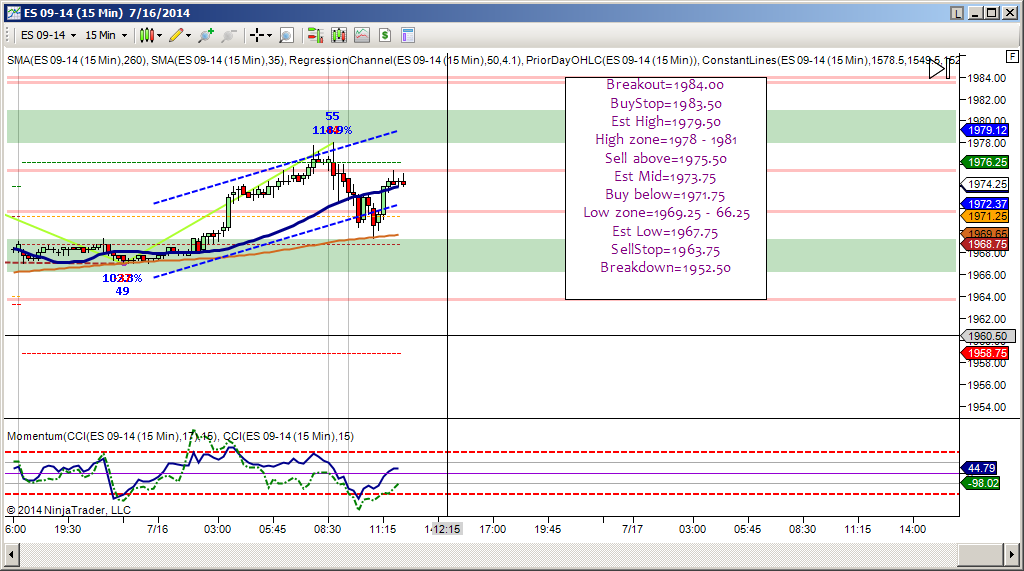Click the 44.79 CCI value marker
Viewport: 1024px width, 571px height.
(980, 468)
